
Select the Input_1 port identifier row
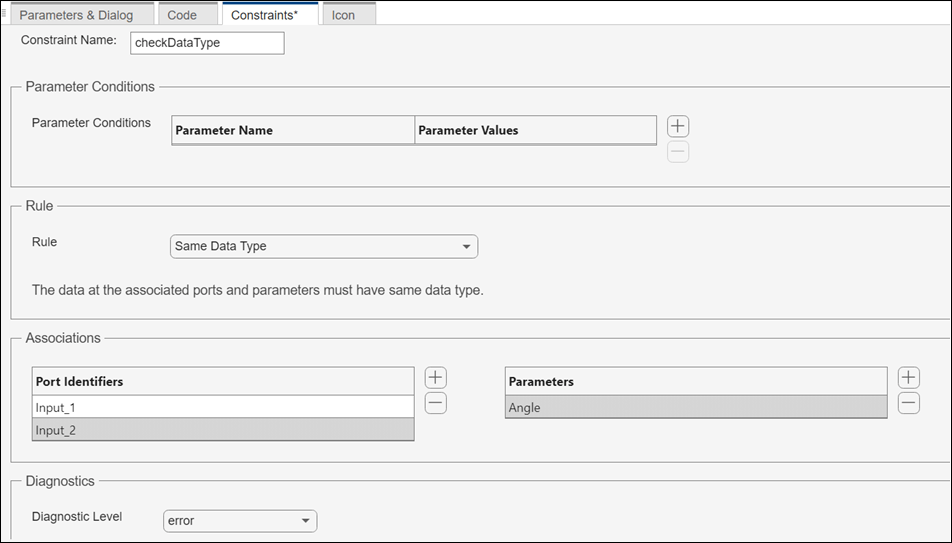tap(222, 407)
